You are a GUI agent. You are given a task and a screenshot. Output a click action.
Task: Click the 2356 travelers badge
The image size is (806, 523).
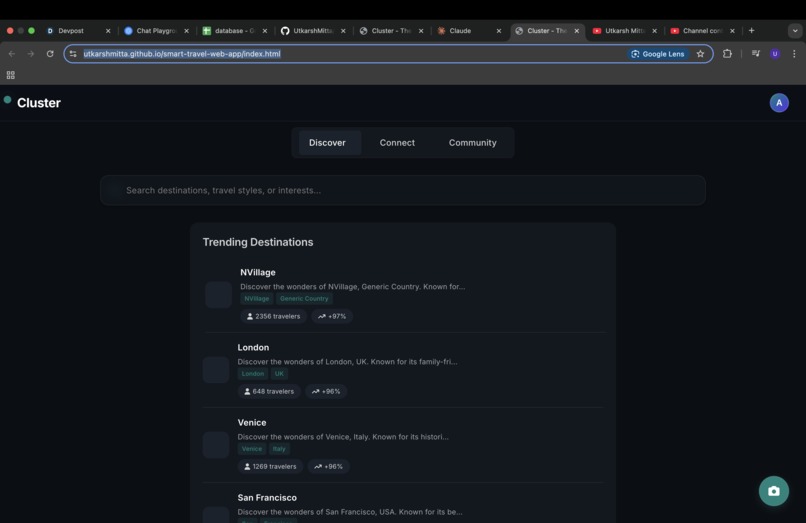coord(273,316)
